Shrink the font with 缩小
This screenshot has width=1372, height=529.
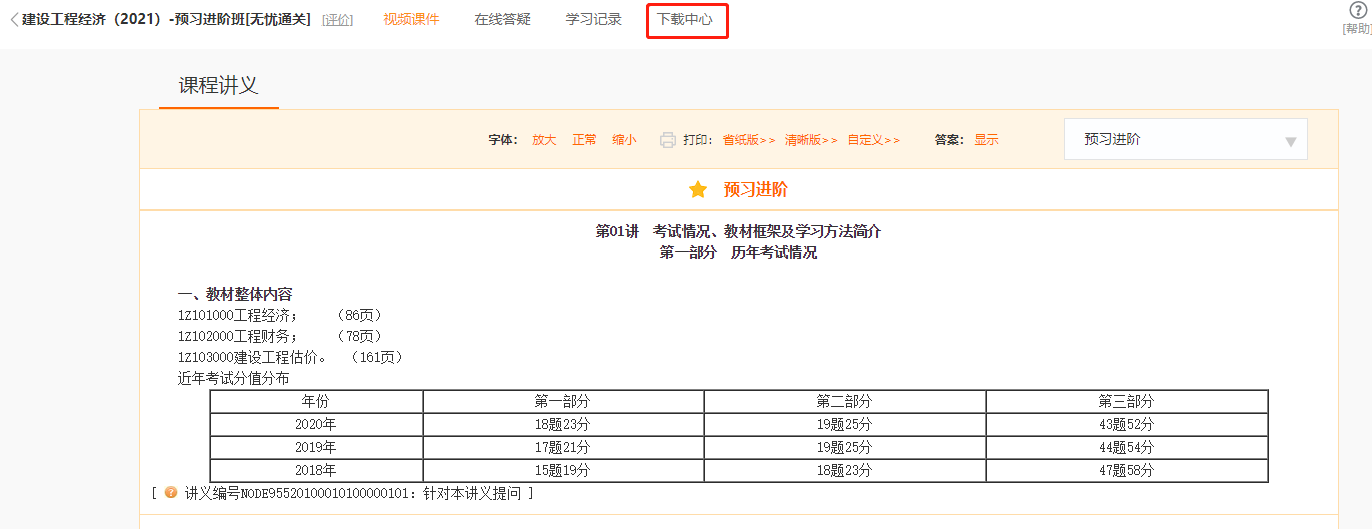click(x=624, y=140)
